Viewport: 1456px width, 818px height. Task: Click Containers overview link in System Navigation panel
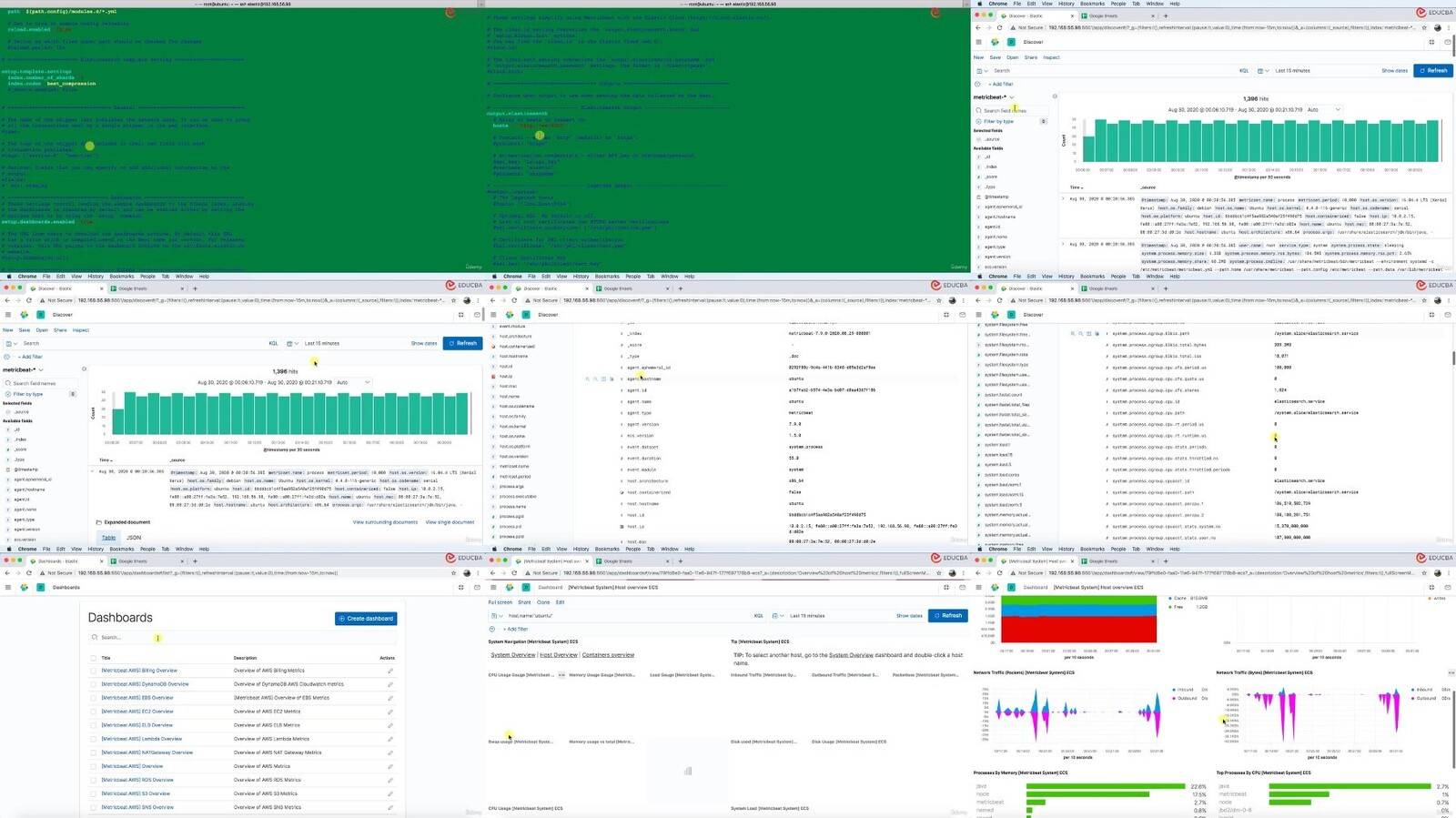click(x=608, y=655)
